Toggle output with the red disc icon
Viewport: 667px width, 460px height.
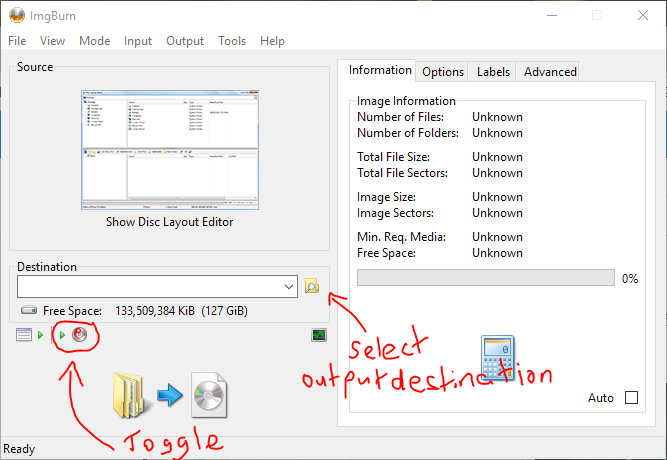tap(80, 335)
